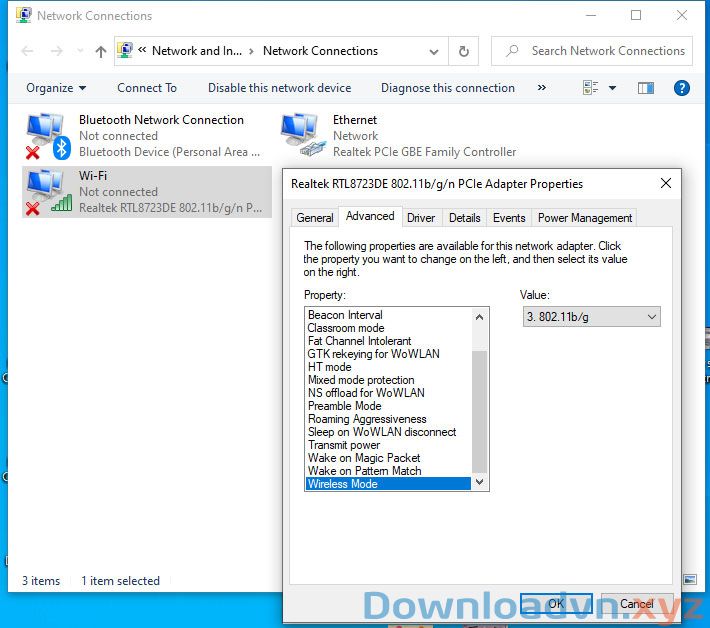
Task: Select Beacon Interval property
Action: coord(388,315)
